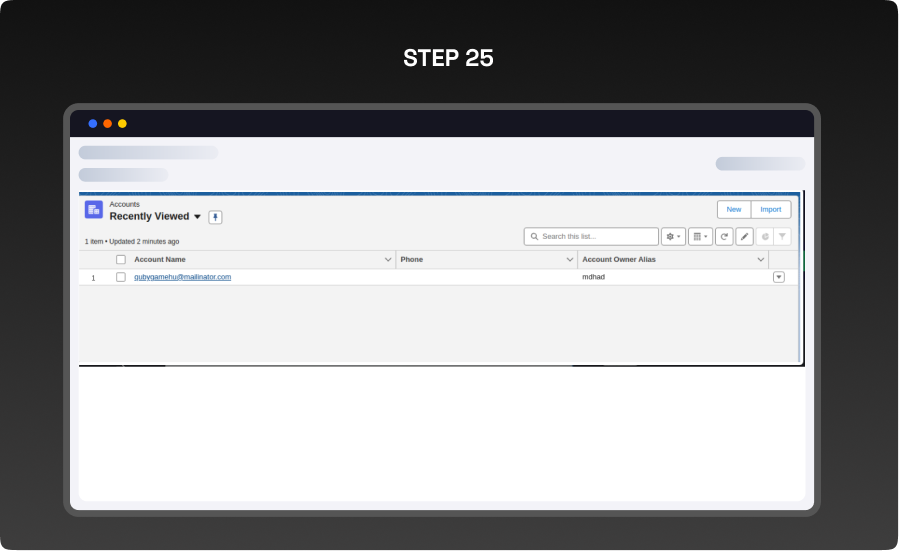This screenshot has width=899, height=551.
Task: Sort by the Account Name column header
Action: [160, 260]
